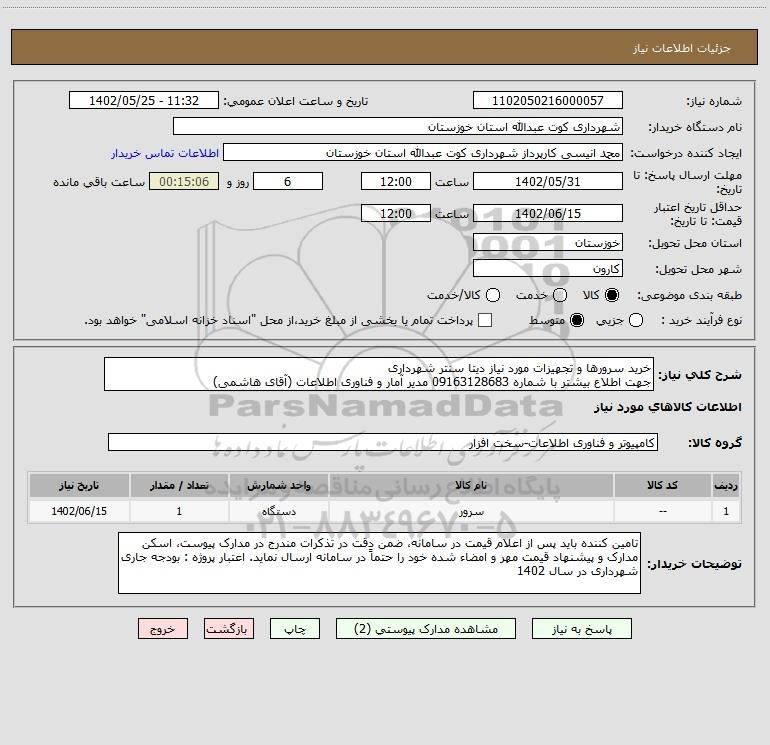Select the خدمت radio button

click(x=560, y=295)
